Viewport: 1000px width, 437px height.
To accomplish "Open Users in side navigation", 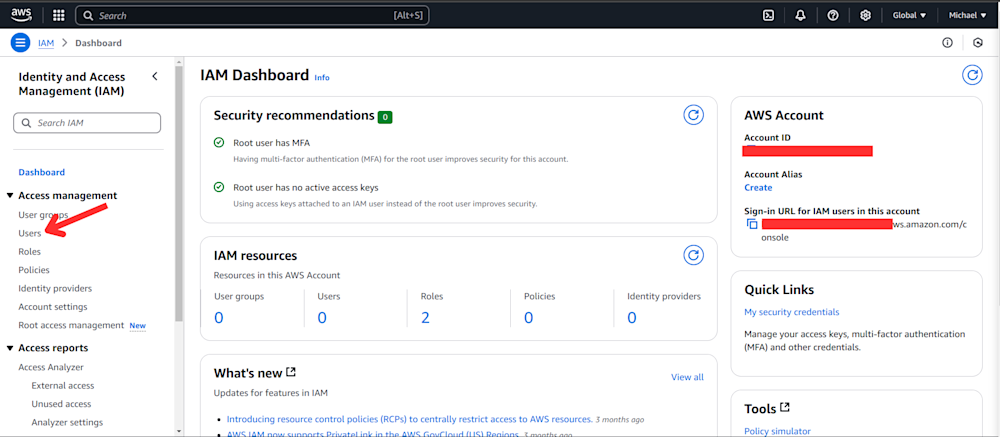I will coord(30,233).
